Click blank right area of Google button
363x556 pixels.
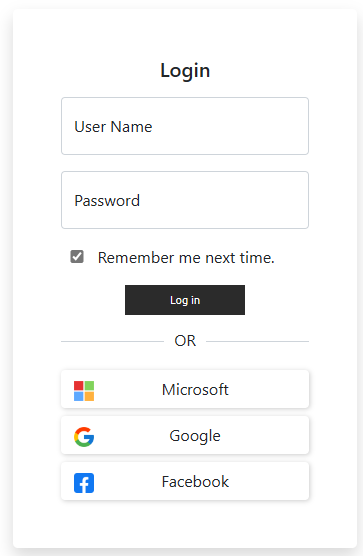click(x=266, y=435)
